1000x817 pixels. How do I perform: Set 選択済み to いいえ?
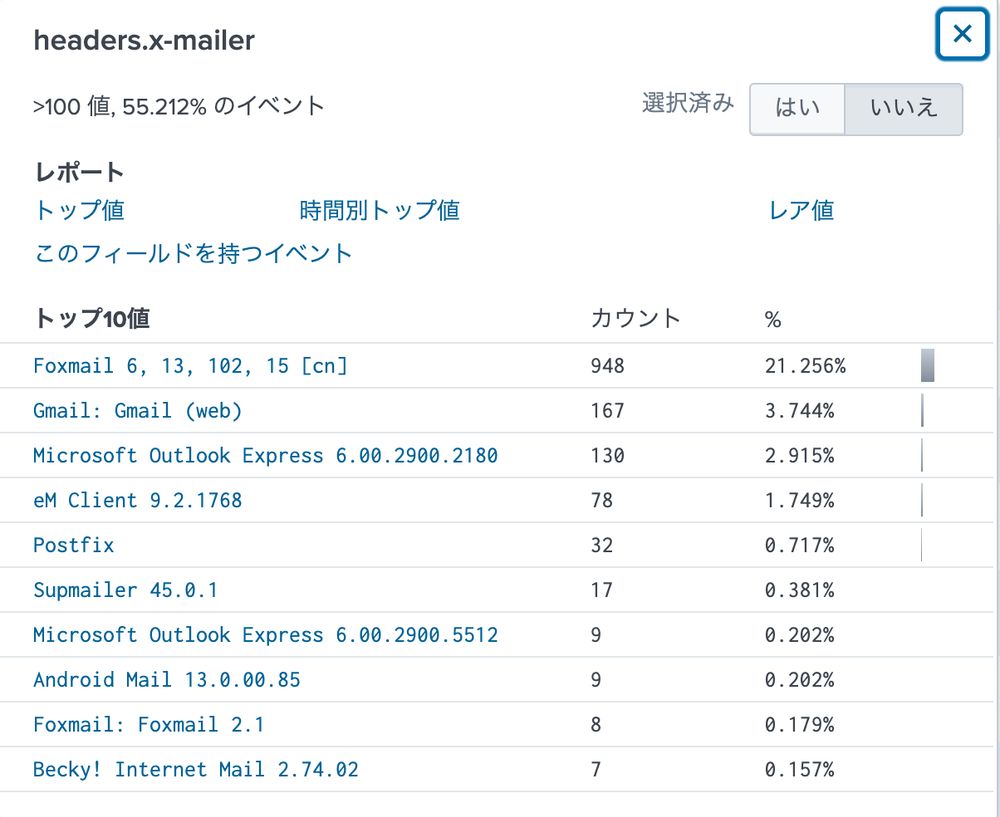tap(904, 108)
